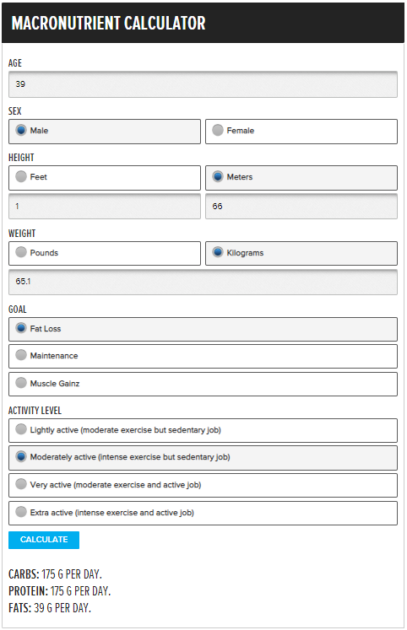
Task: Click the Calculate button
Action: coord(44,540)
